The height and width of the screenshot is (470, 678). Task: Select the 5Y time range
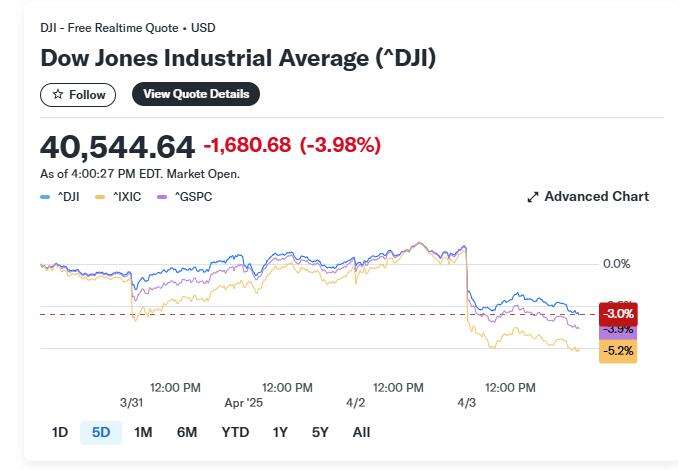320,432
